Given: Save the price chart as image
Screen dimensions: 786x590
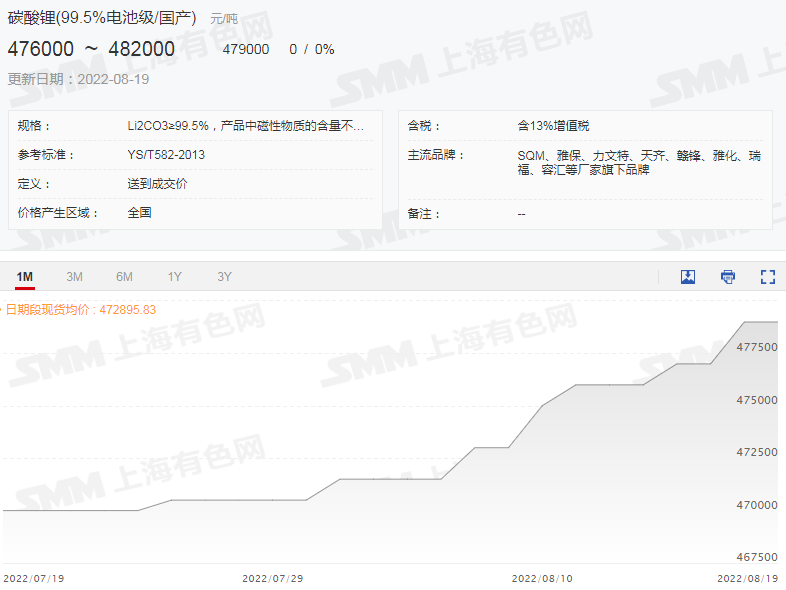Looking at the screenshot, I should click(688, 277).
